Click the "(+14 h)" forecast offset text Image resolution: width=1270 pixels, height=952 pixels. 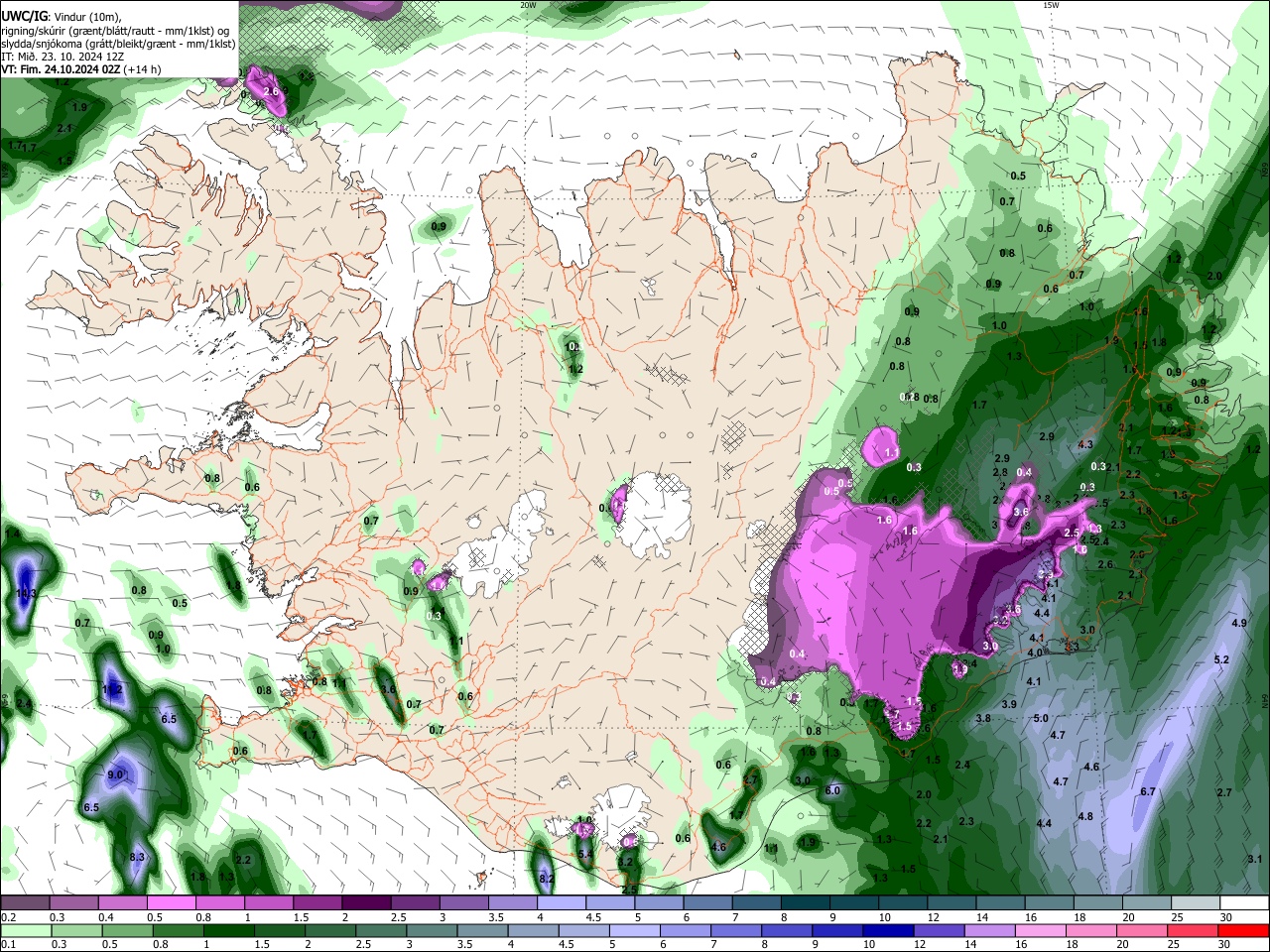[x=143, y=70]
